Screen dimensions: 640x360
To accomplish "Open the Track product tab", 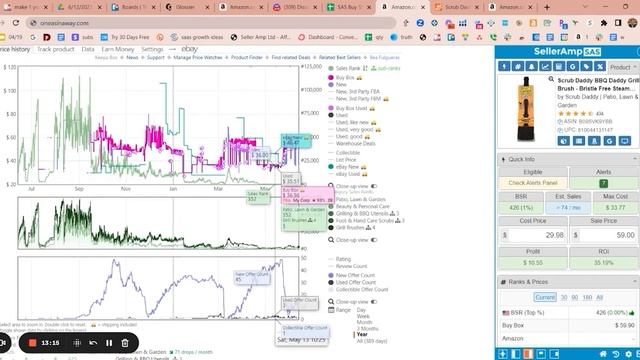I will click(56, 49).
